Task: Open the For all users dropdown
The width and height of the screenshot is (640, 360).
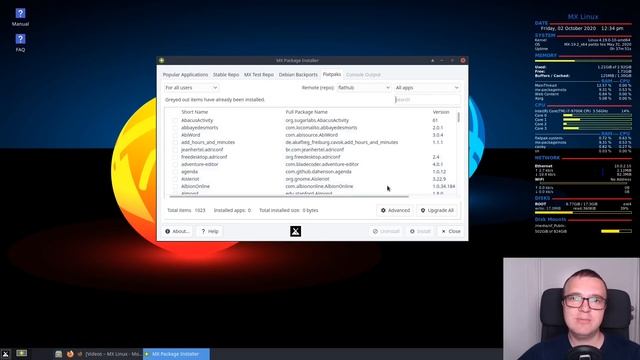Action: point(191,88)
